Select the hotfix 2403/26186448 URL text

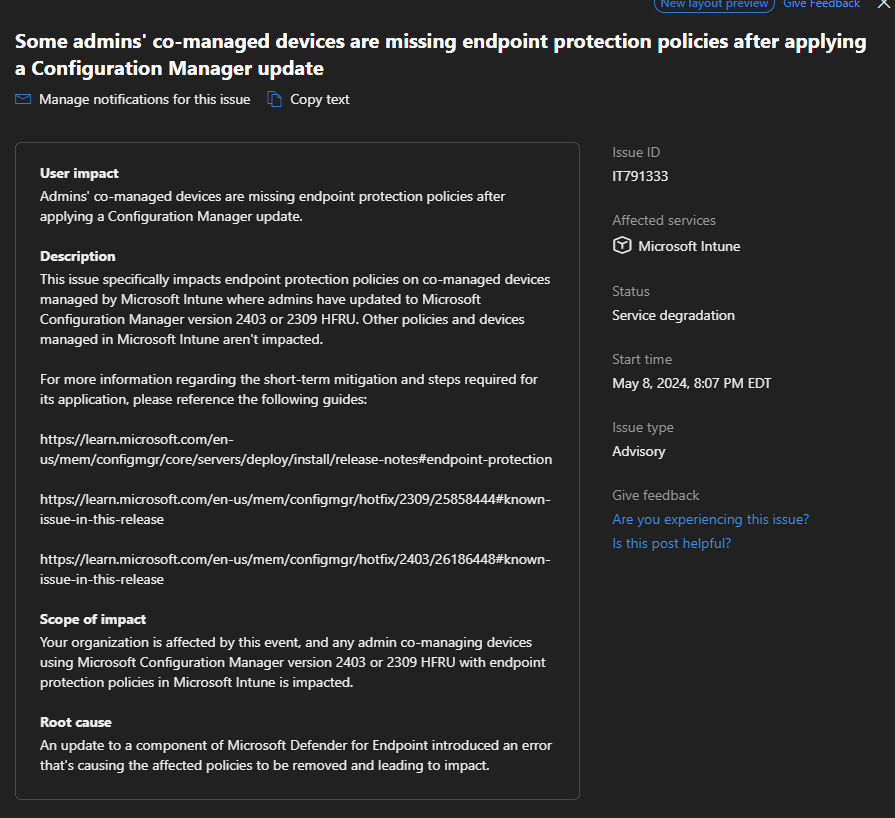pos(295,569)
